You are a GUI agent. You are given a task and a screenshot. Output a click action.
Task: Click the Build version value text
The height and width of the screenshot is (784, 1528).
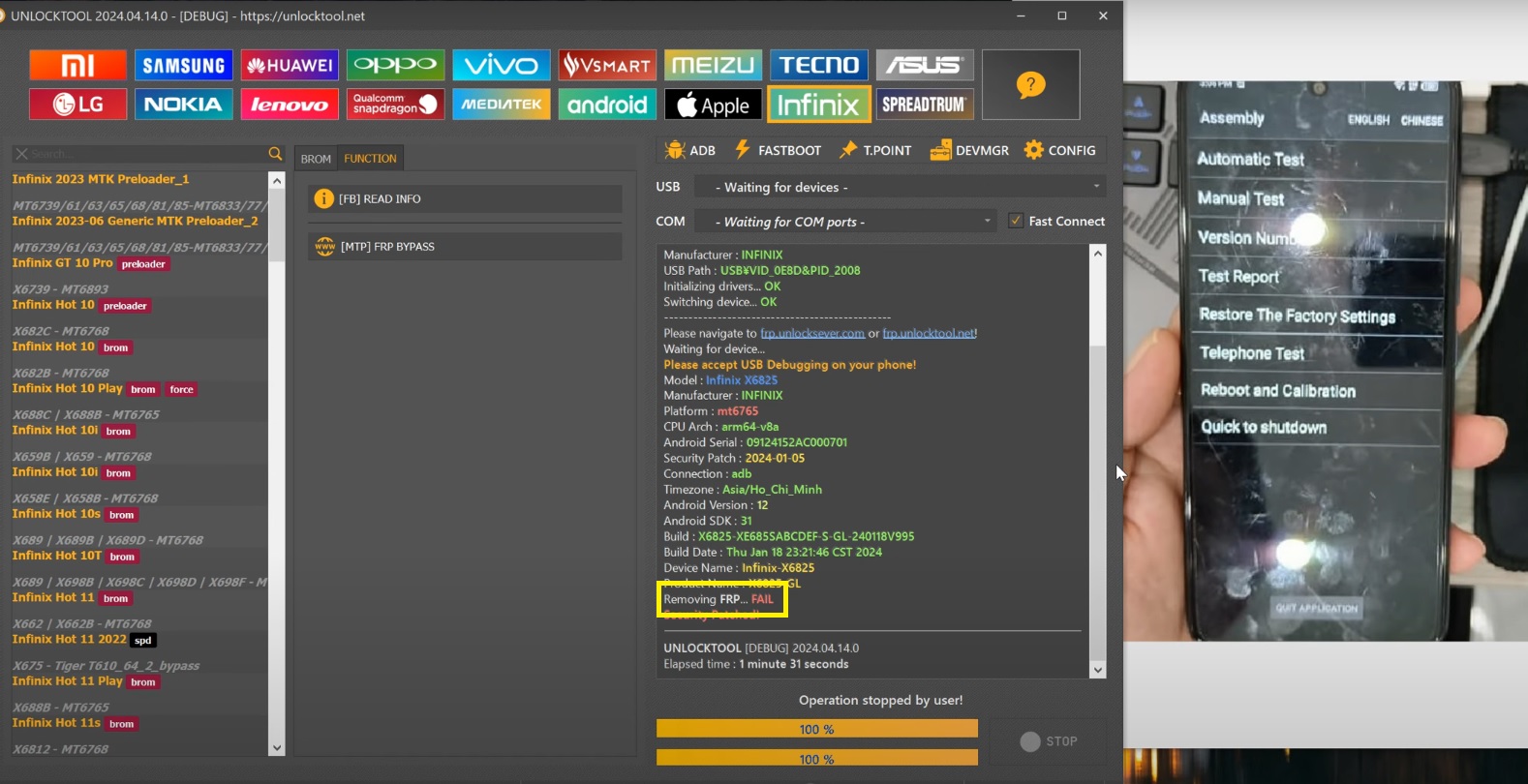pyautogui.click(x=807, y=536)
